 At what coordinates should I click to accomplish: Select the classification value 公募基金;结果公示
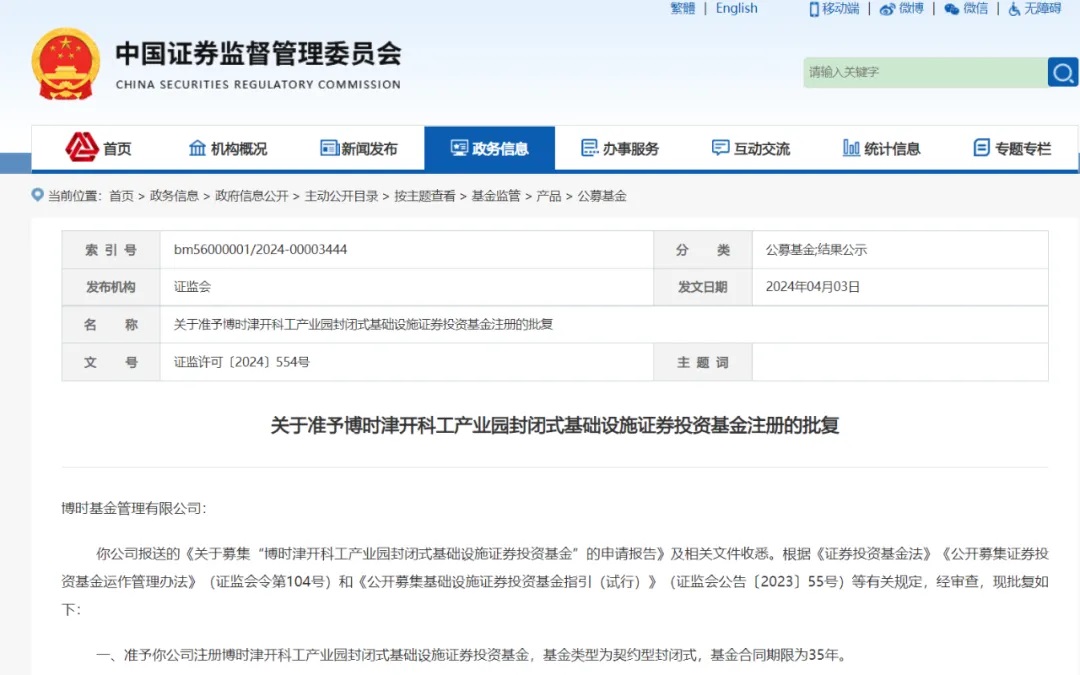point(816,249)
